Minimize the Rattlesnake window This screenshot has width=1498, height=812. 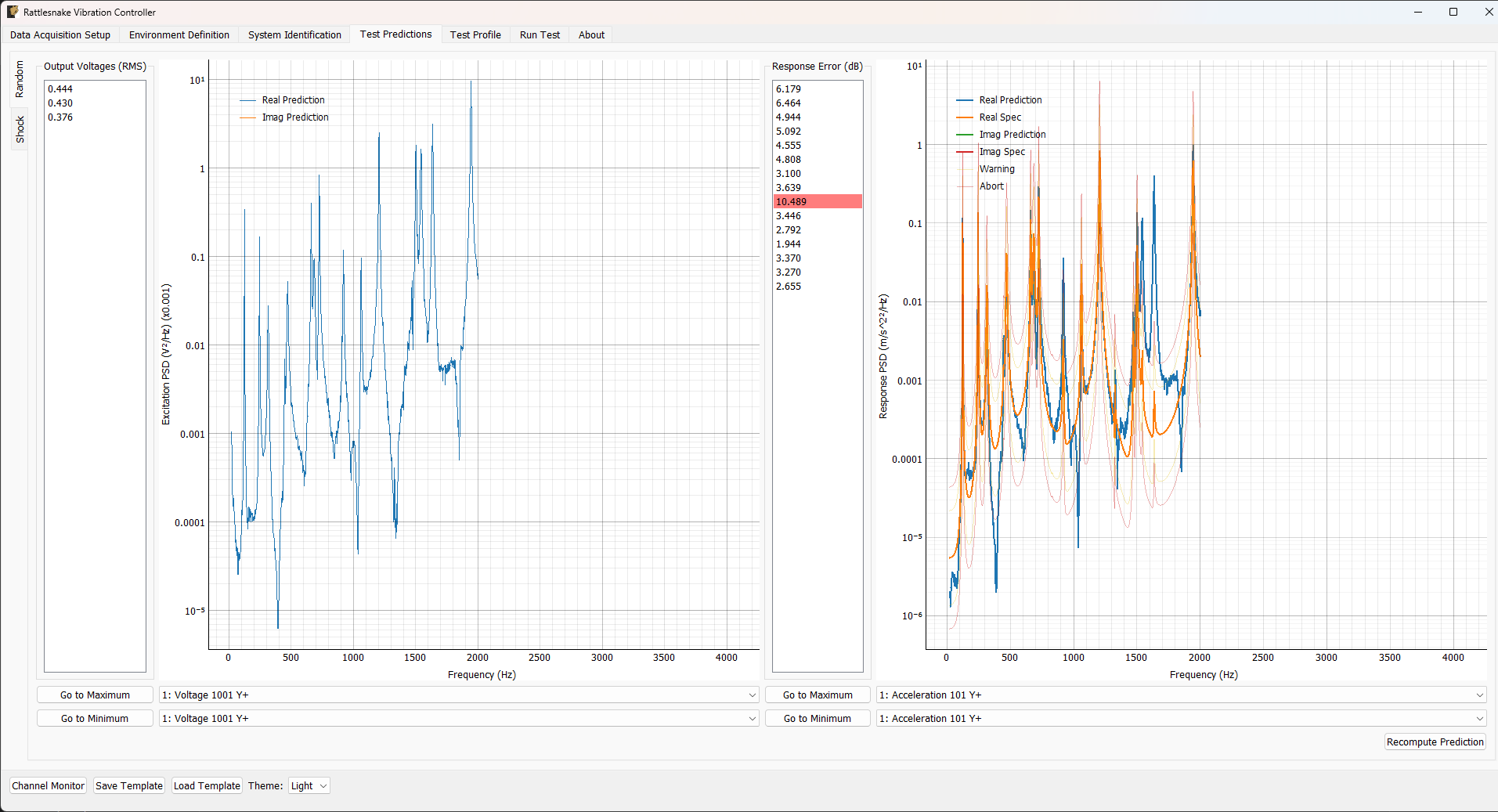pos(1418,12)
